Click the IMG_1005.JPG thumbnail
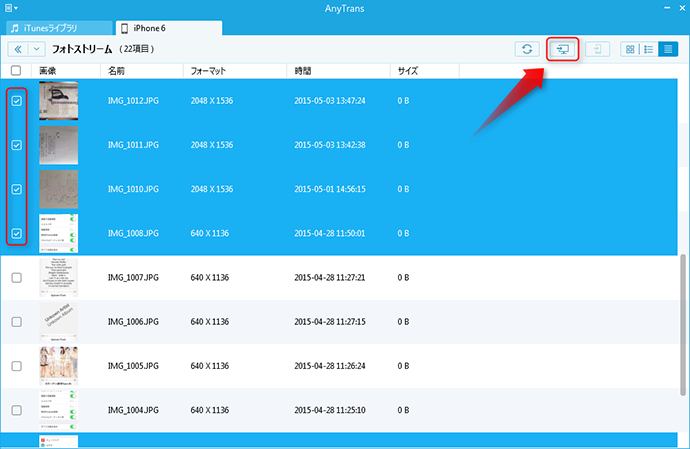690x449 pixels. click(59, 366)
